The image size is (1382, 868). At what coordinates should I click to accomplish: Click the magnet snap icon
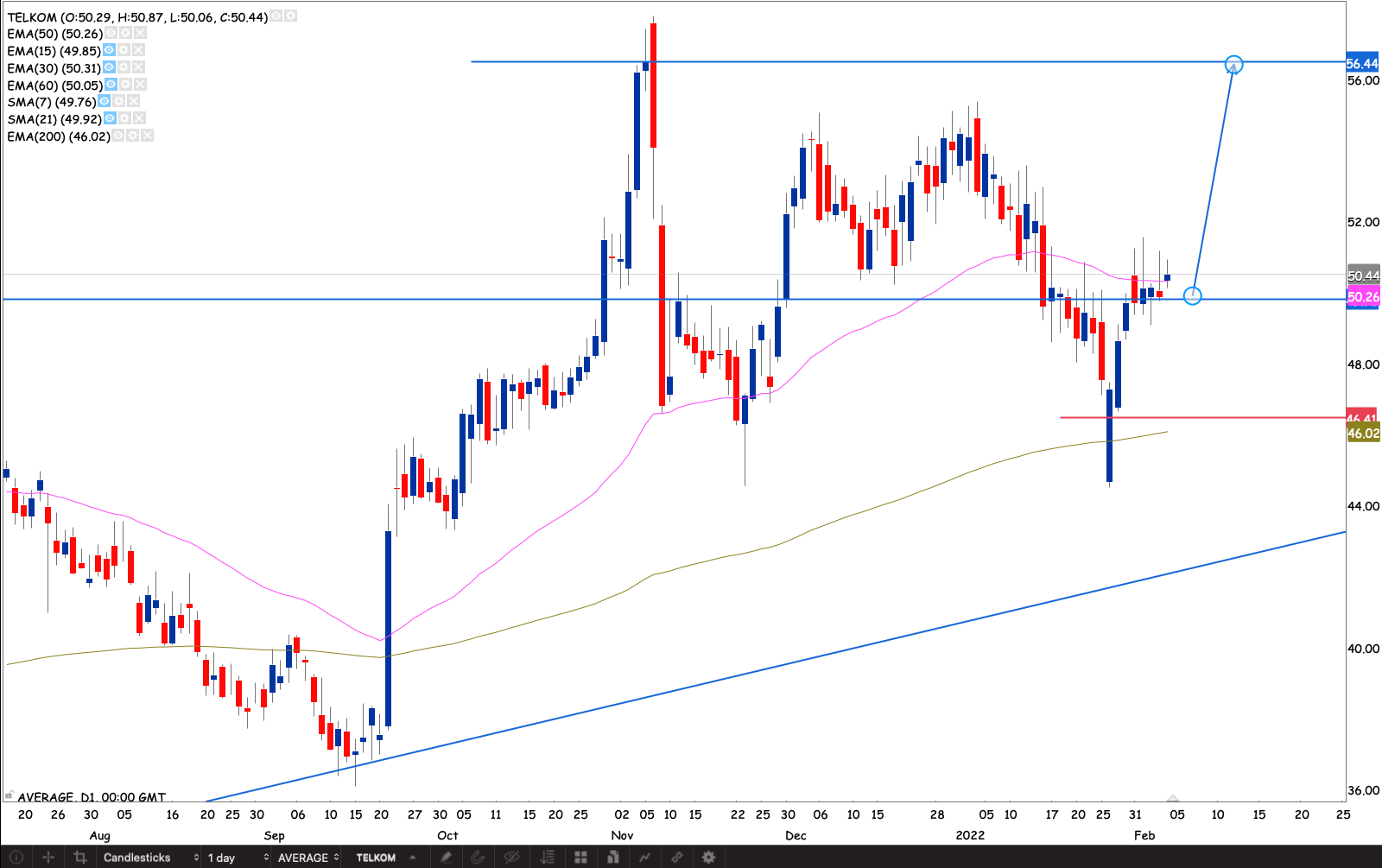(478, 857)
